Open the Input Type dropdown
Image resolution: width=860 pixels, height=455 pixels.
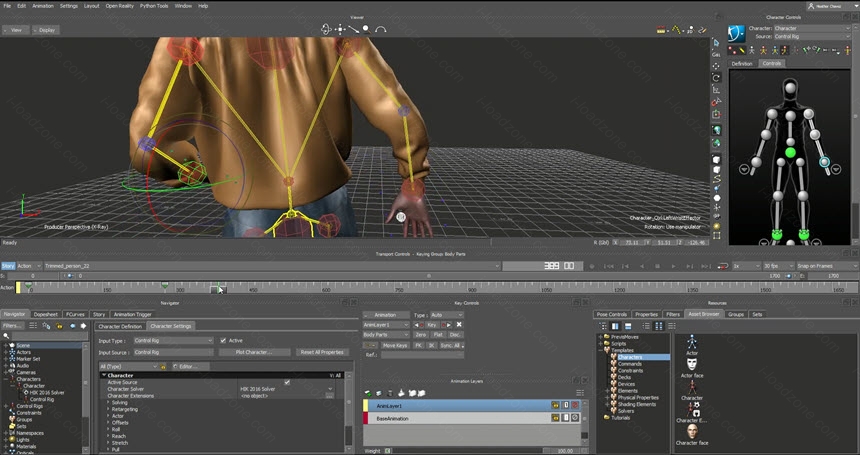(x=173, y=340)
